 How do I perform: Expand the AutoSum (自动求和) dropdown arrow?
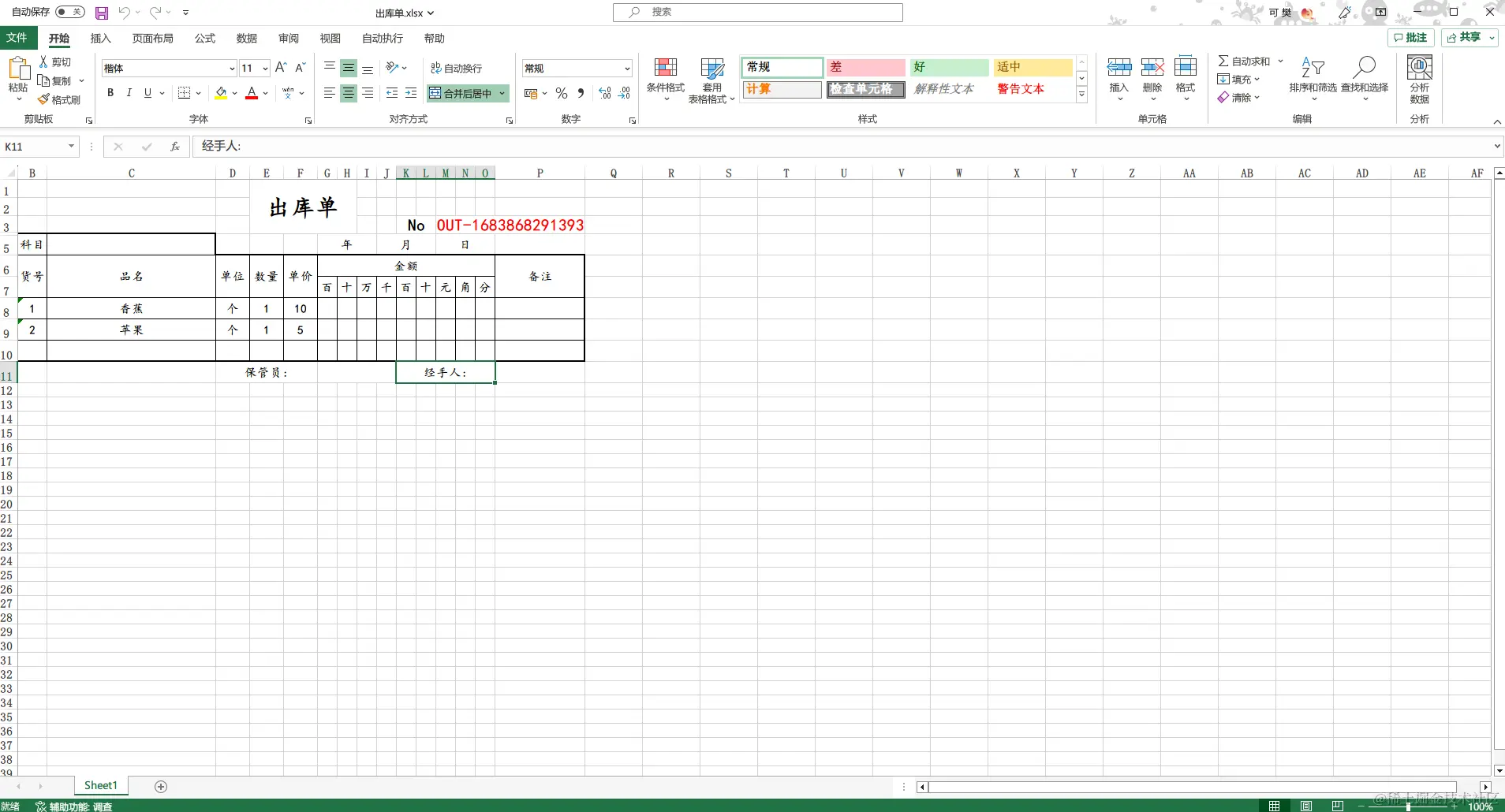click(x=1281, y=61)
